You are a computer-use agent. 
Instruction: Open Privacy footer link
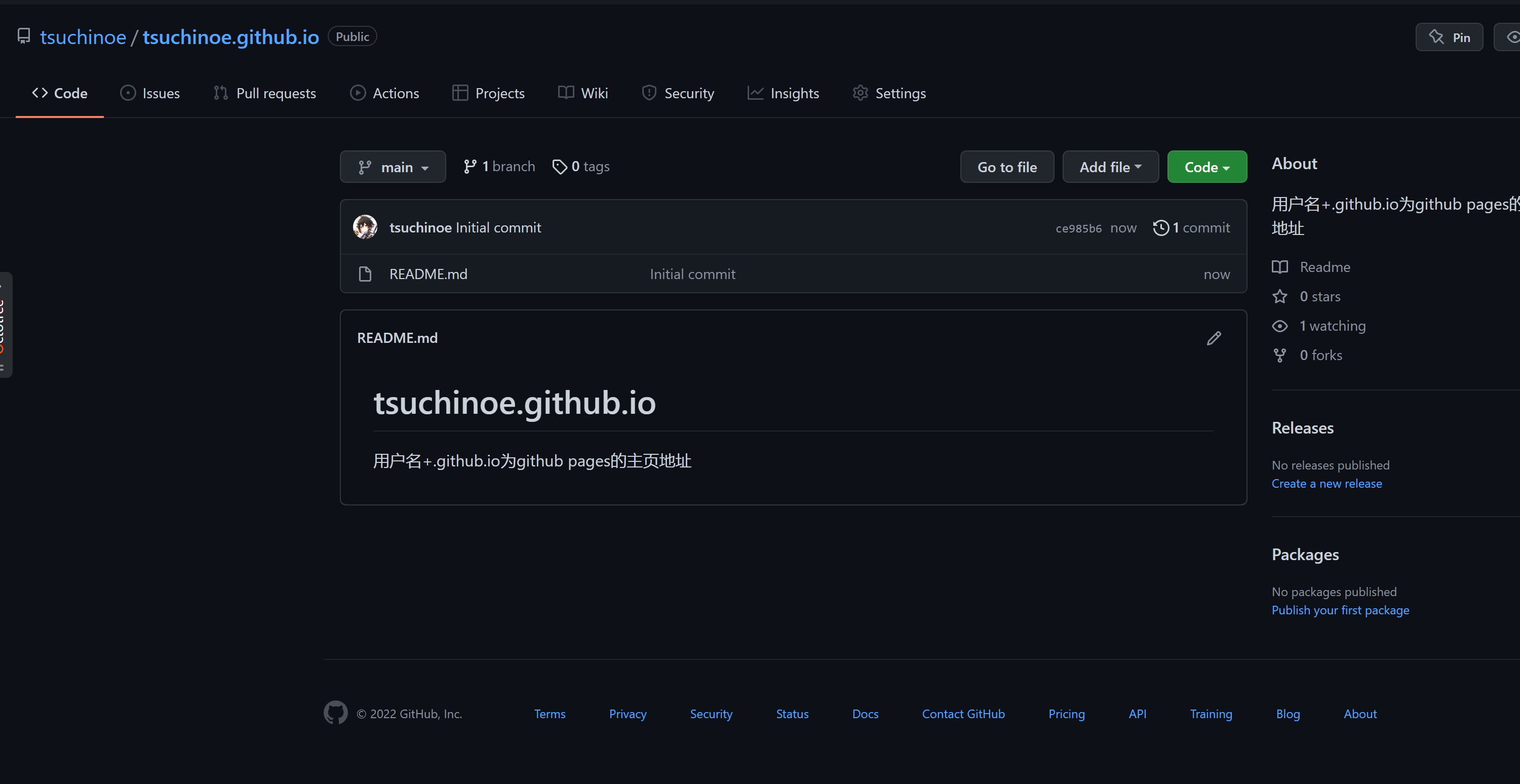click(x=627, y=715)
